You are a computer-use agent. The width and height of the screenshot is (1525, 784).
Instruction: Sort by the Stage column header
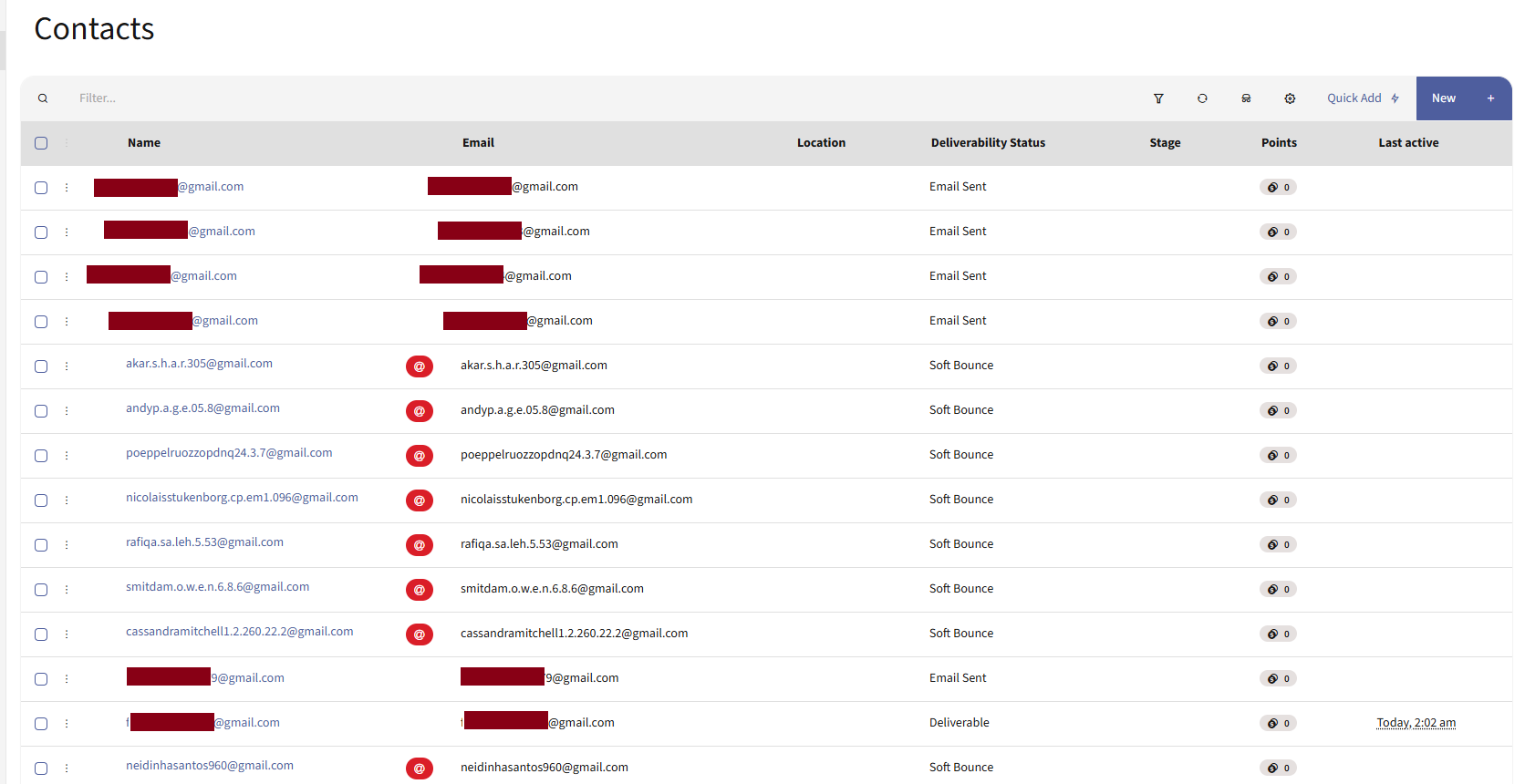(x=1165, y=143)
